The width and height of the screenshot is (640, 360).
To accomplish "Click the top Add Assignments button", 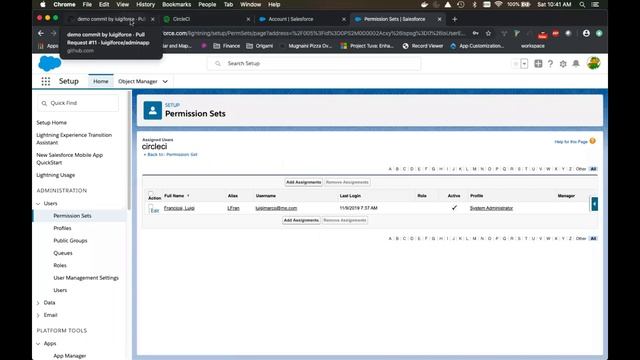I will (x=303, y=182).
